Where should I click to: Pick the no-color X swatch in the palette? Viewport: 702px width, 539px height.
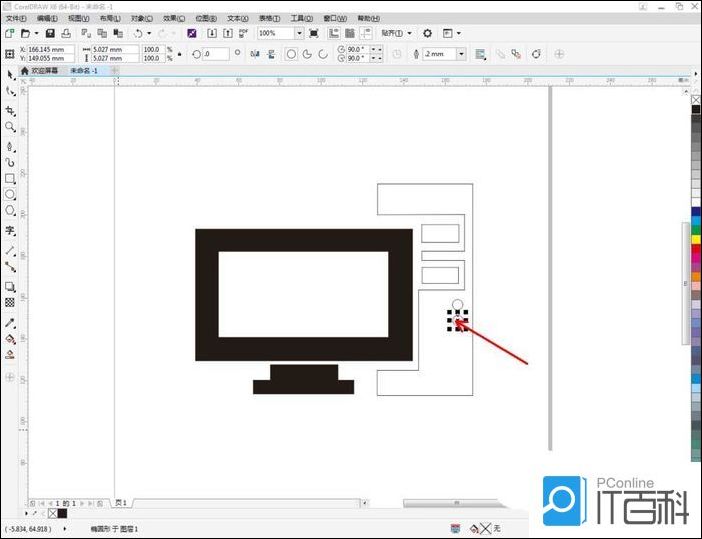pyautogui.click(x=696, y=100)
